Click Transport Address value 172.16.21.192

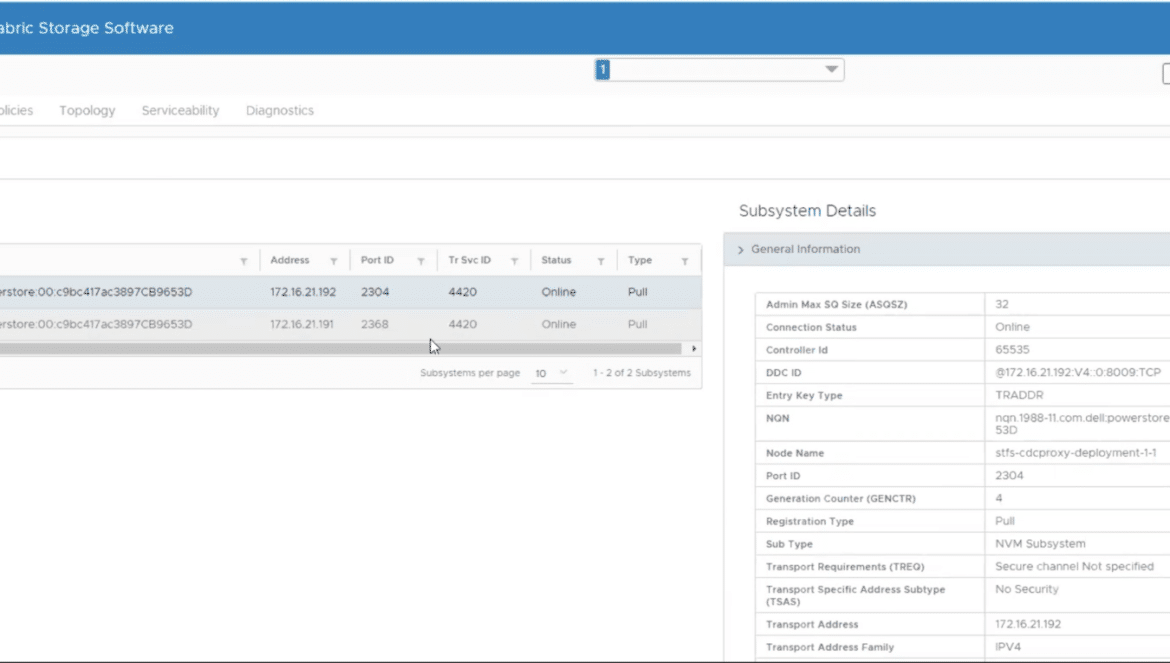coord(1027,624)
